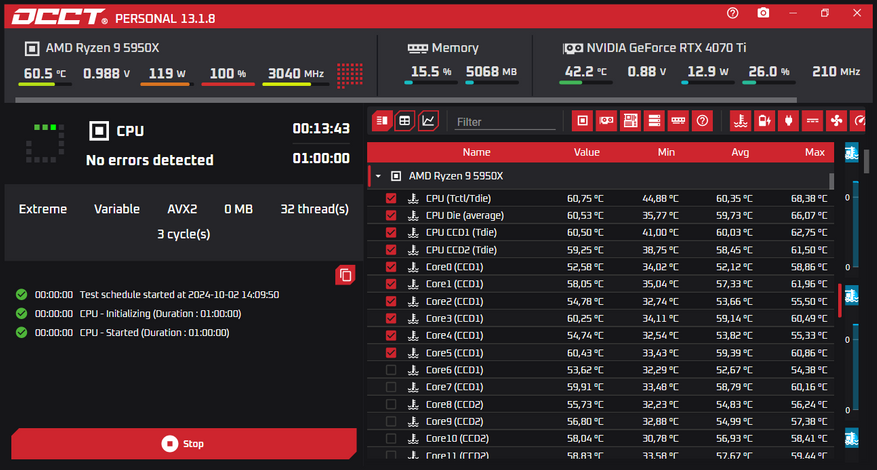Uncheck the CPU Die (average) checkbox
877x470 pixels.
tap(391, 215)
